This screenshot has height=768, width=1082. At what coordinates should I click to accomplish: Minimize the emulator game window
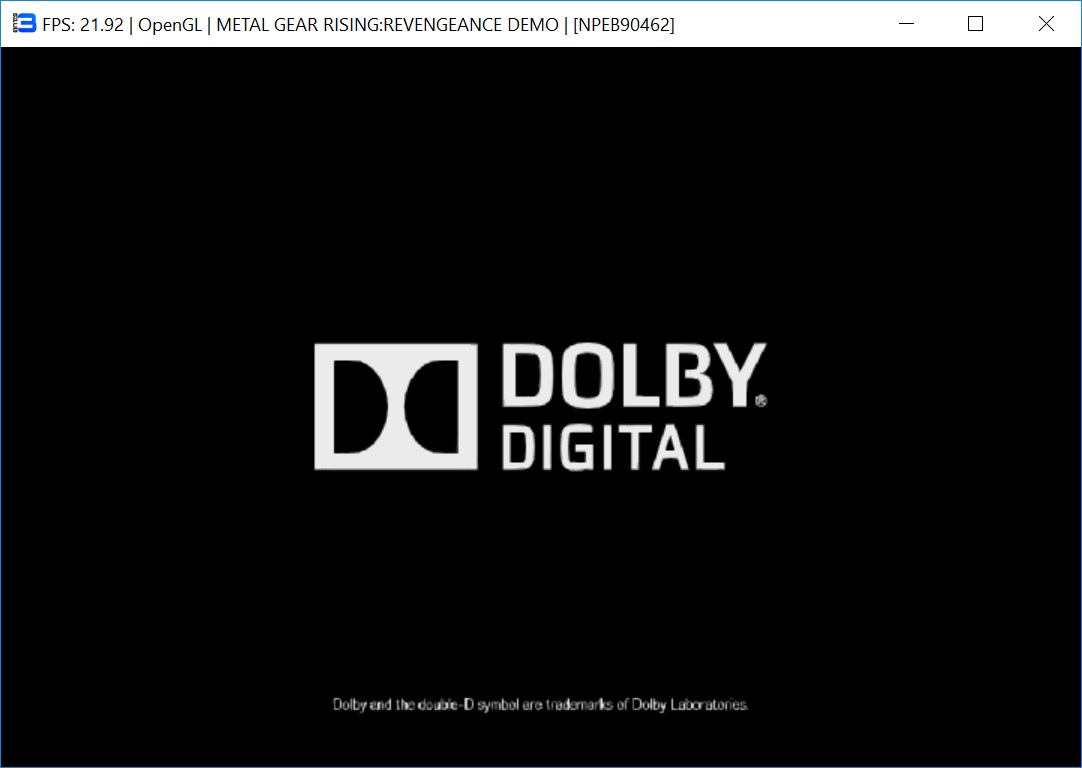point(907,24)
